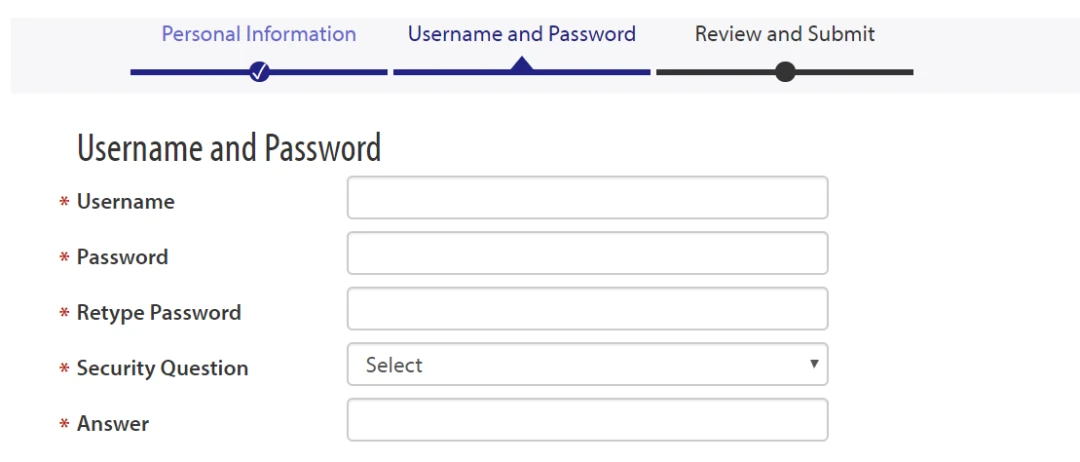This screenshot has width=1080, height=462.
Task: Jump to the Review and Submit step
Action: (x=785, y=34)
